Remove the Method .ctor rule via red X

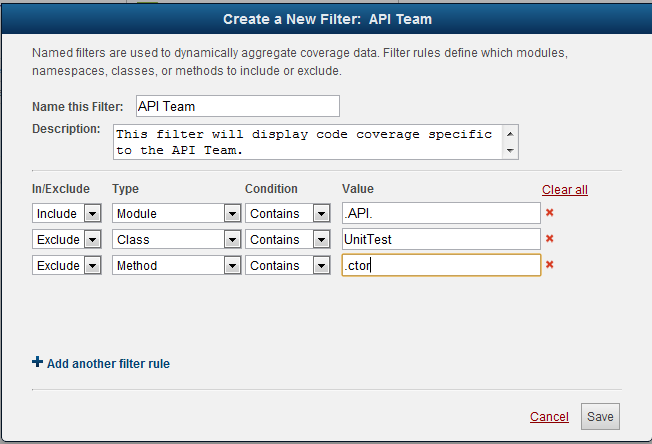click(x=549, y=265)
